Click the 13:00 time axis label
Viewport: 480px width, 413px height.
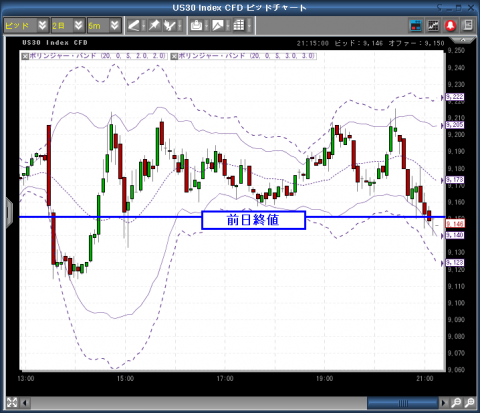[x=26, y=379]
